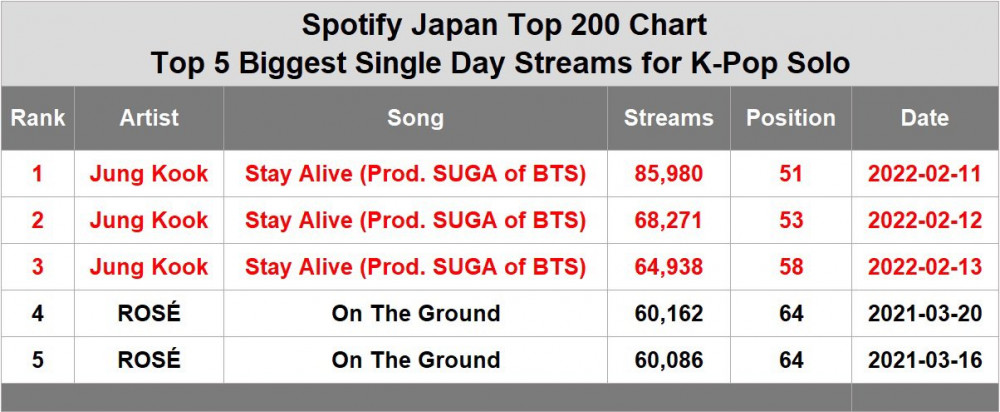The width and height of the screenshot is (1000, 412).
Task: Click 'On The Ground' in the rank 5 row
Action: [x=415, y=360]
